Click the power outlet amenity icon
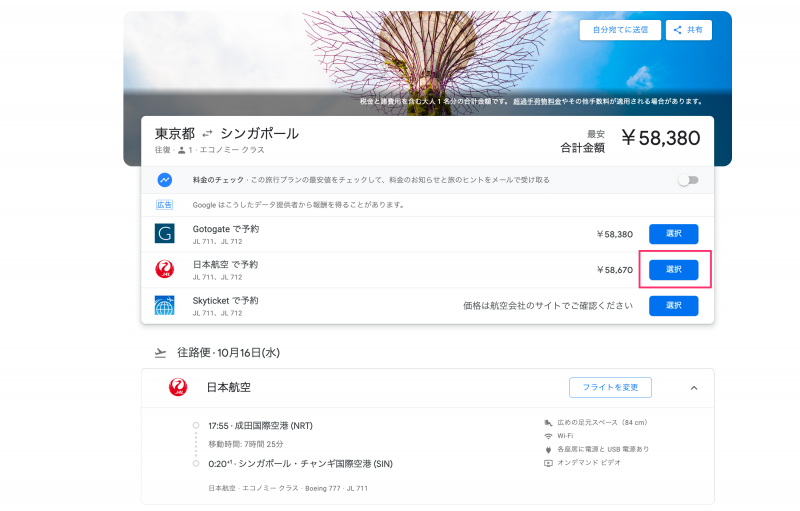The image size is (800, 511). pyautogui.click(x=548, y=449)
